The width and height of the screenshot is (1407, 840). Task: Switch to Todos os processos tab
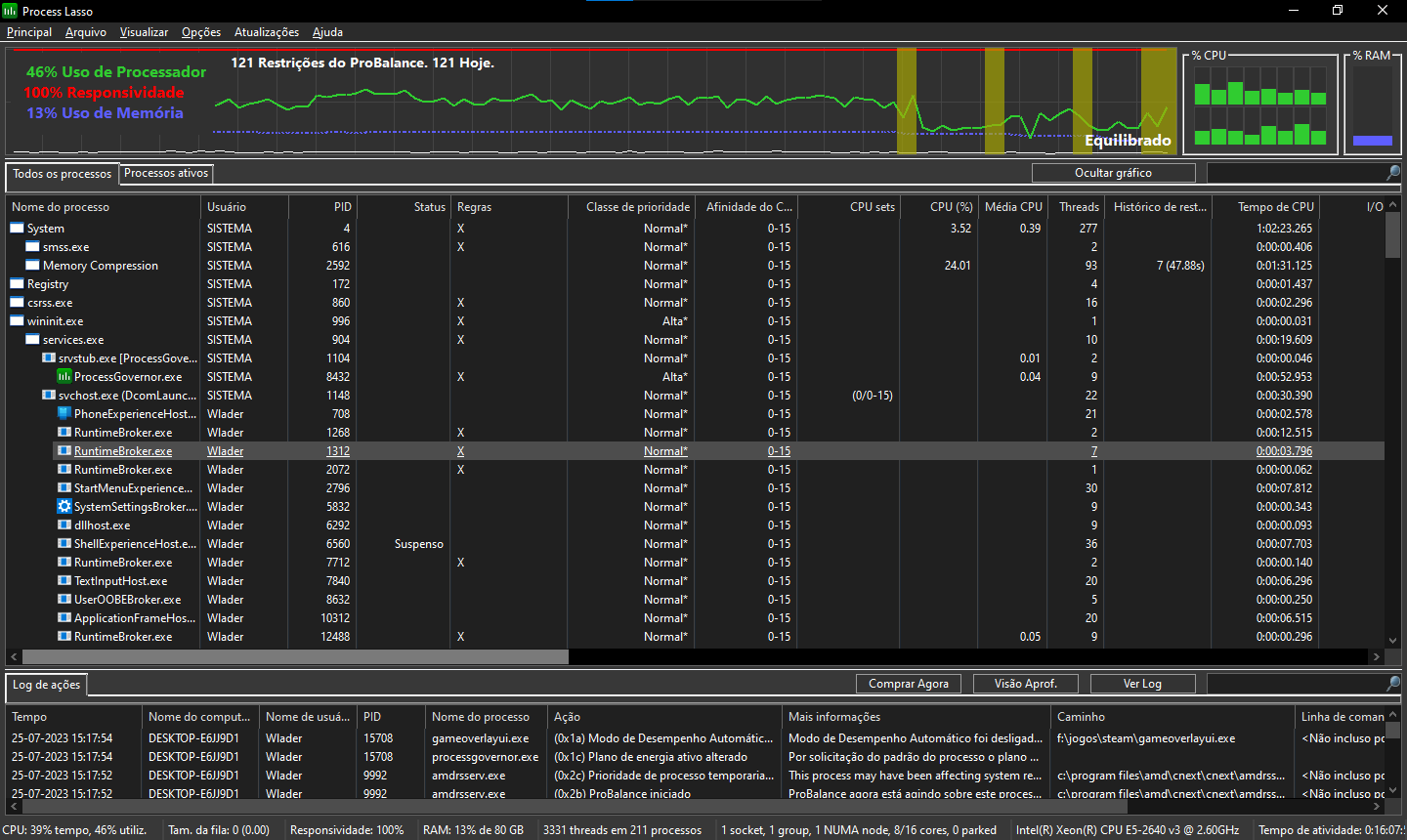[x=63, y=174]
